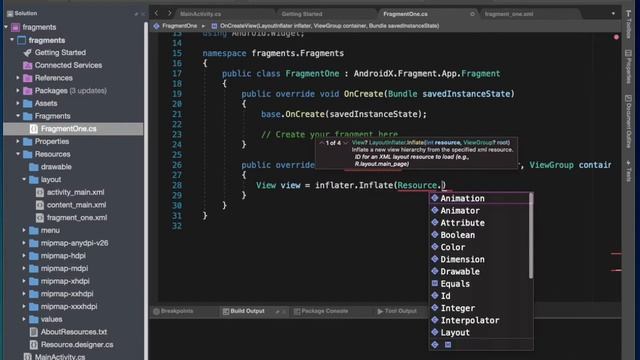
Task: Open the Package Console pad
Action: point(321,311)
